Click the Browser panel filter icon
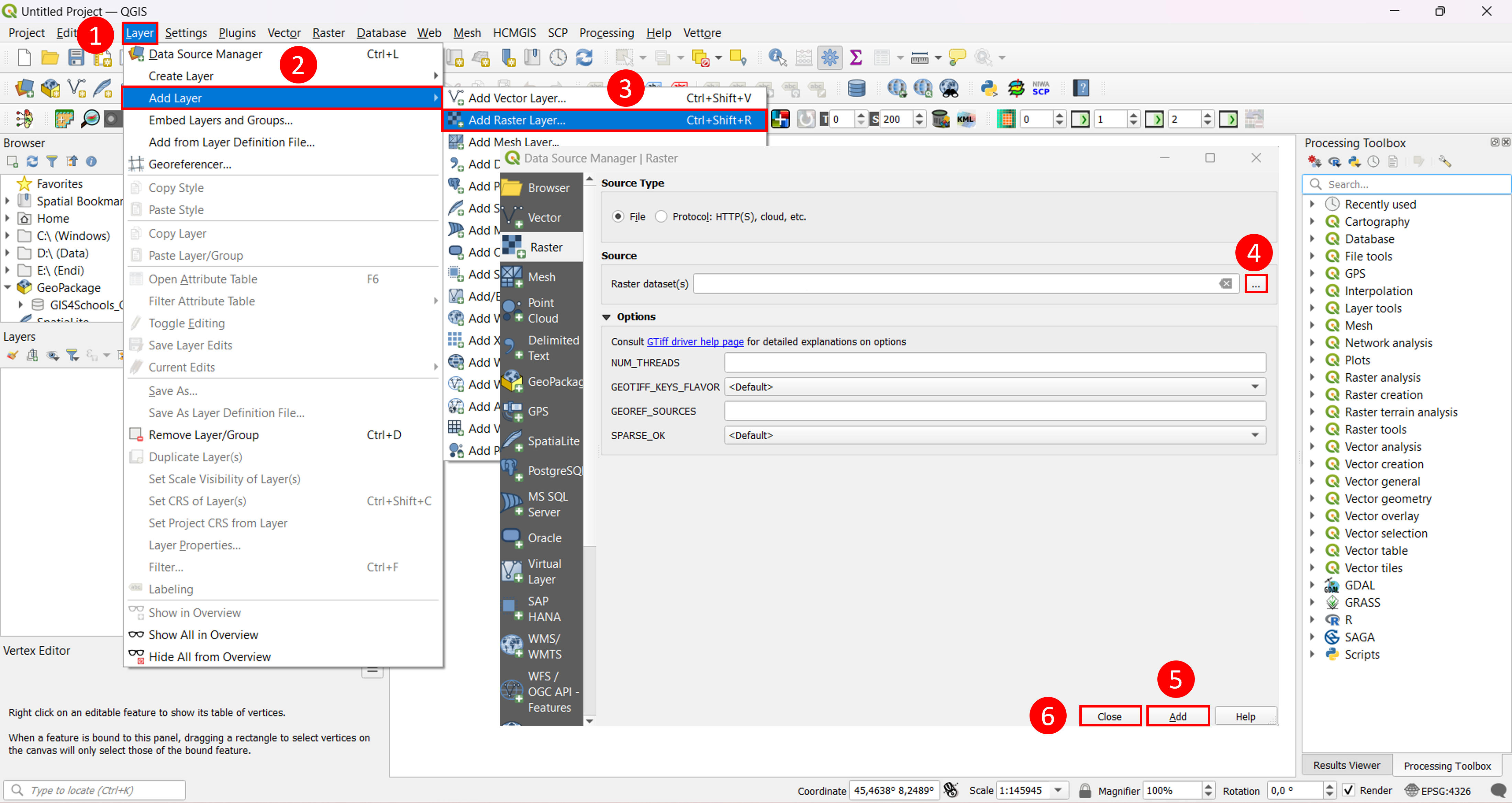This screenshot has width=1512, height=803. click(52, 161)
